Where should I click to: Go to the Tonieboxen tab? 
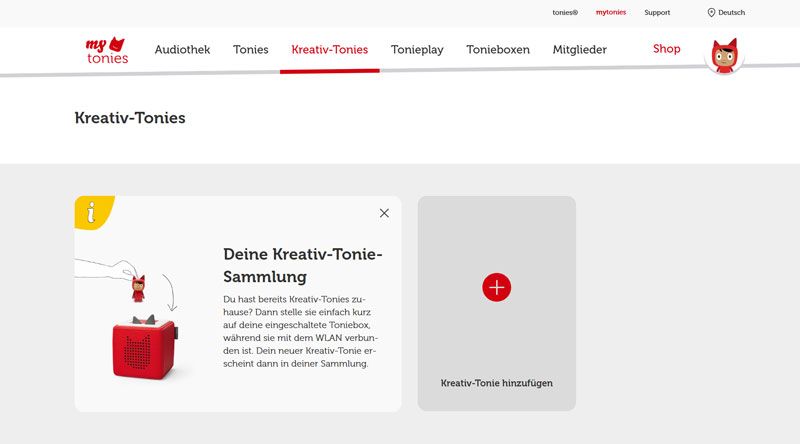(x=498, y=50)
